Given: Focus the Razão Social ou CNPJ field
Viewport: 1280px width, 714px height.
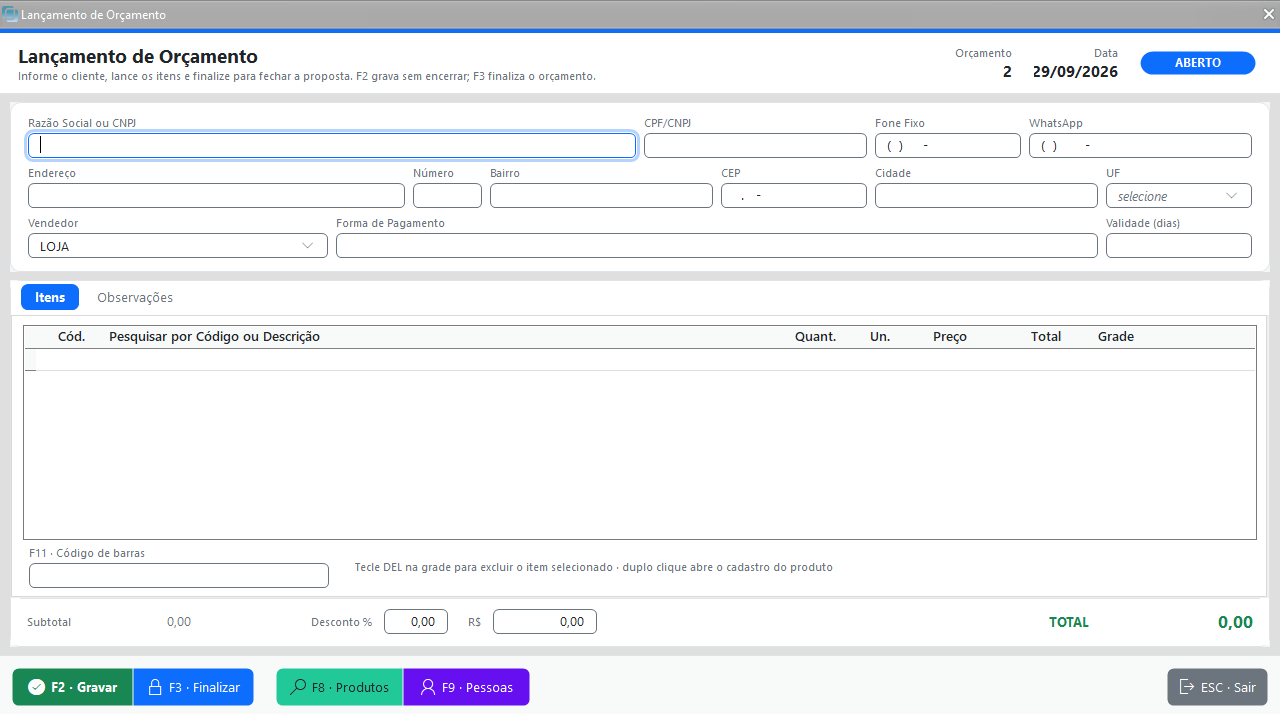Looking at the screenshot, I should pyautogui.click(x=332, y=146).
